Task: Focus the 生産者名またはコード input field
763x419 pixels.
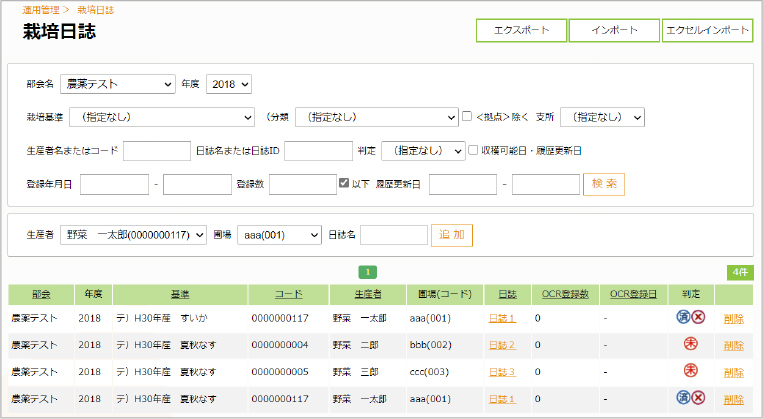Action: tap(157, 151)
